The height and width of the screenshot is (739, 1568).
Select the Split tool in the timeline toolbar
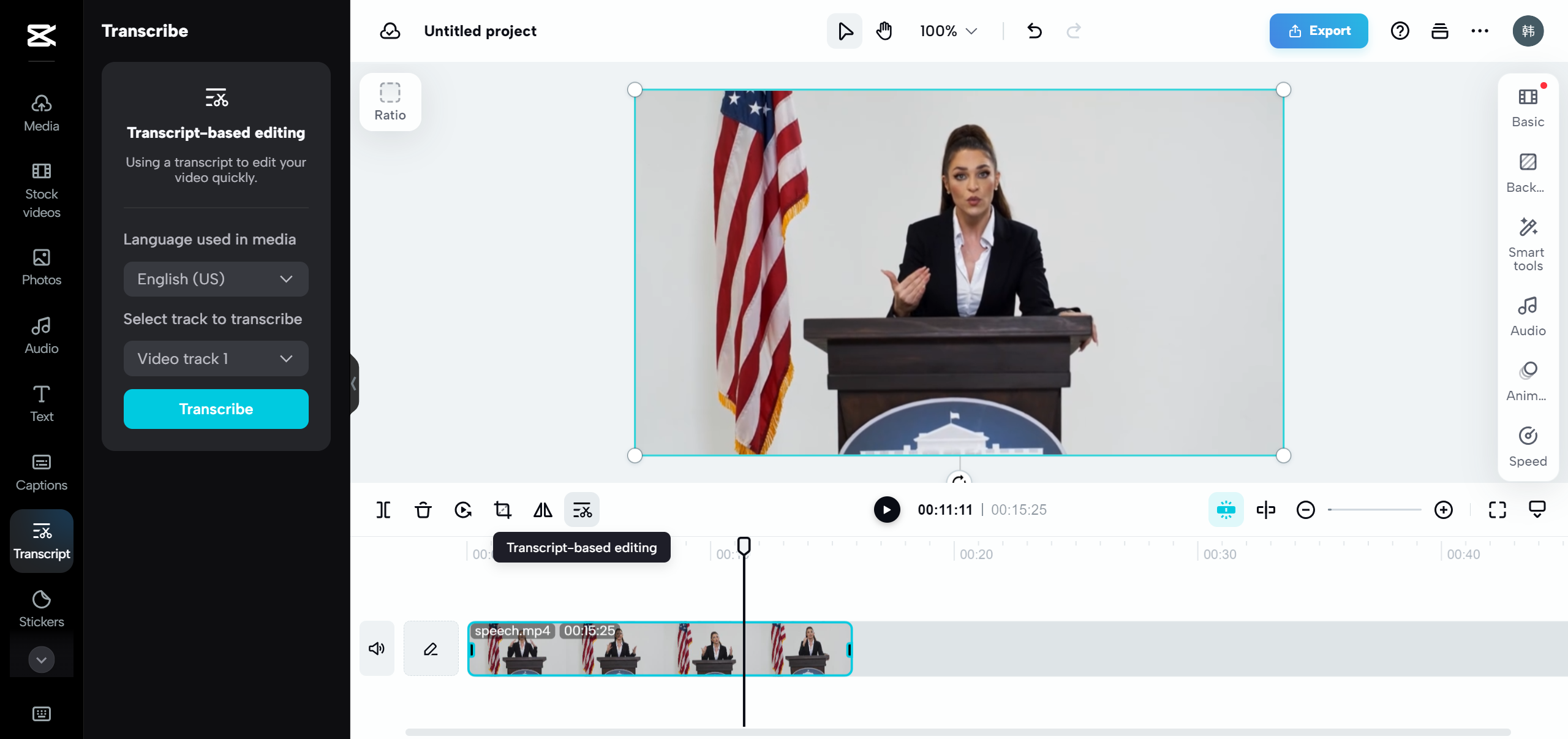[382, 509]
